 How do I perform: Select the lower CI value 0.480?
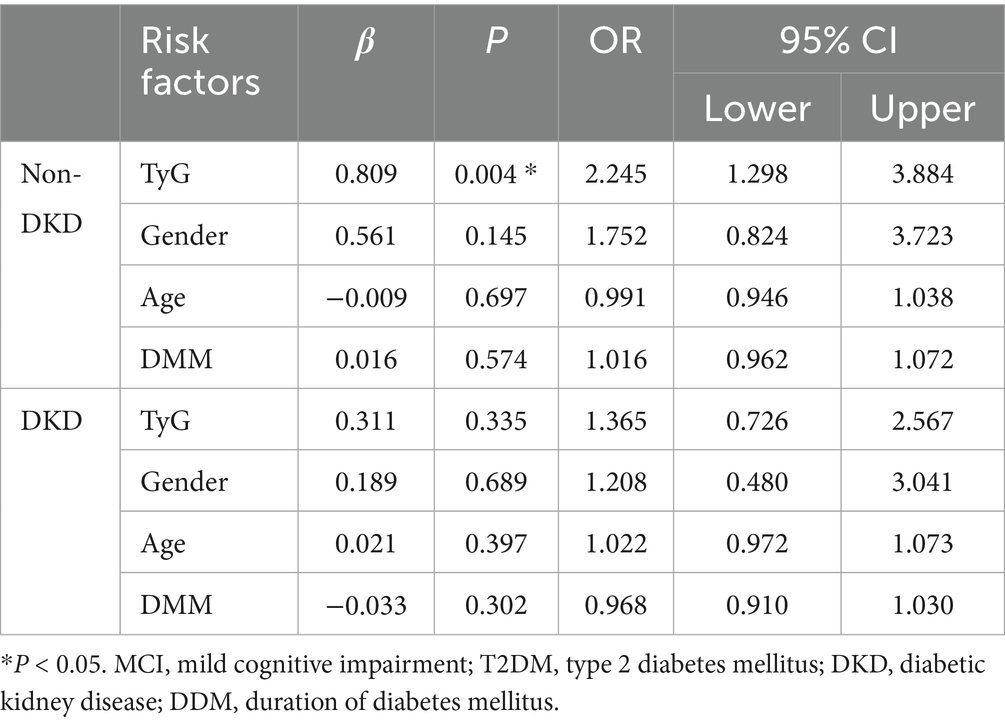(x=757, y=481)
